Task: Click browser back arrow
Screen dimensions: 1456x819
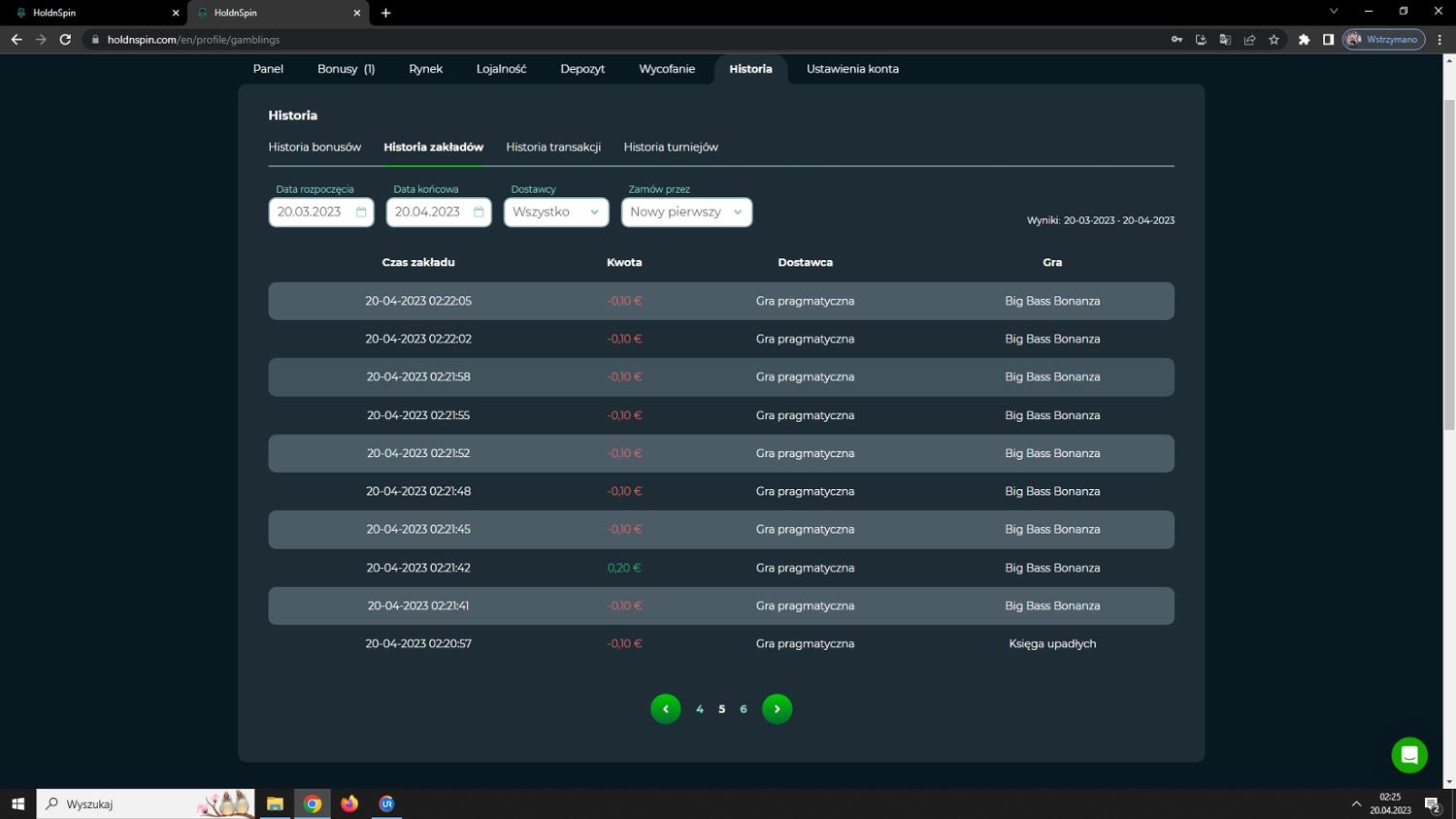Action: click(x=17, y=40)
